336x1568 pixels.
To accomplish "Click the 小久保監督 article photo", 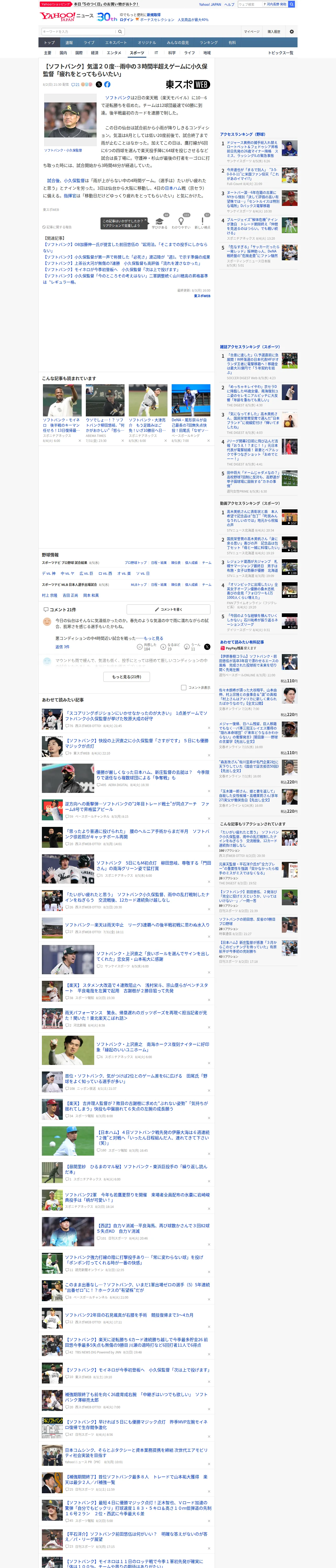I will (x=71, y=120).
